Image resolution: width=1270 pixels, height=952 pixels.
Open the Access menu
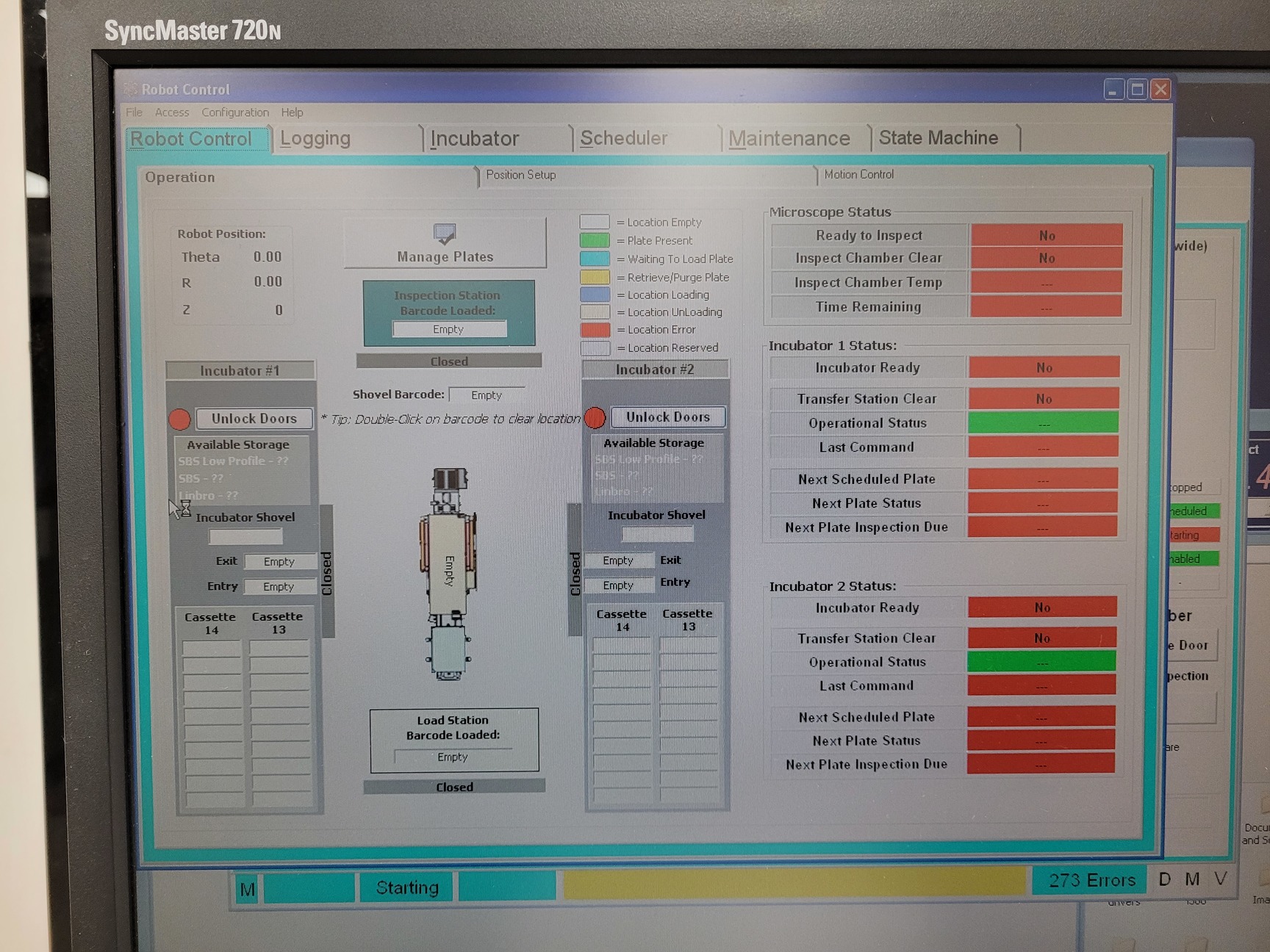click(171, 112)
